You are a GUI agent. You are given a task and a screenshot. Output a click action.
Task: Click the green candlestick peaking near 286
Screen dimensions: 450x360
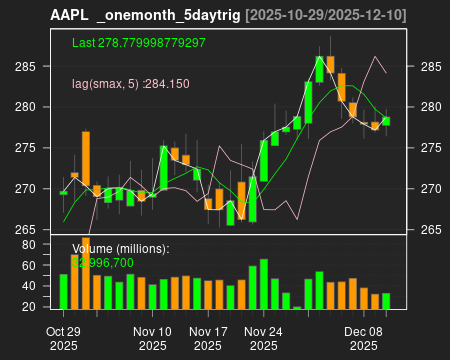319,69
